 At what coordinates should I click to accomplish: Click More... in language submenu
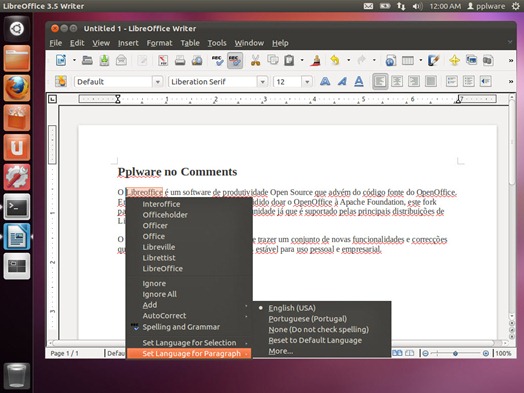pos(281,351)
